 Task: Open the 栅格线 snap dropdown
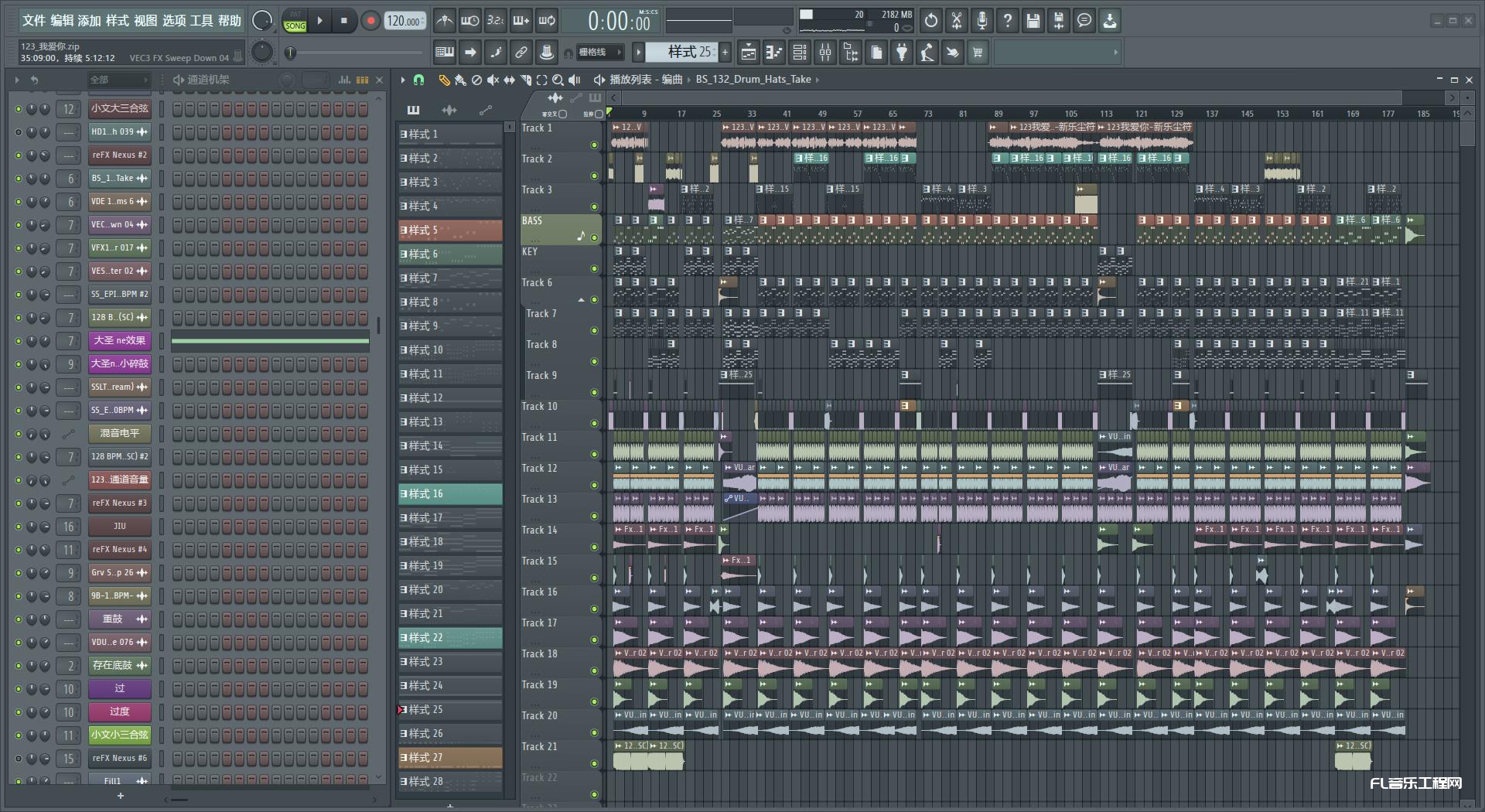pos(600,53)
